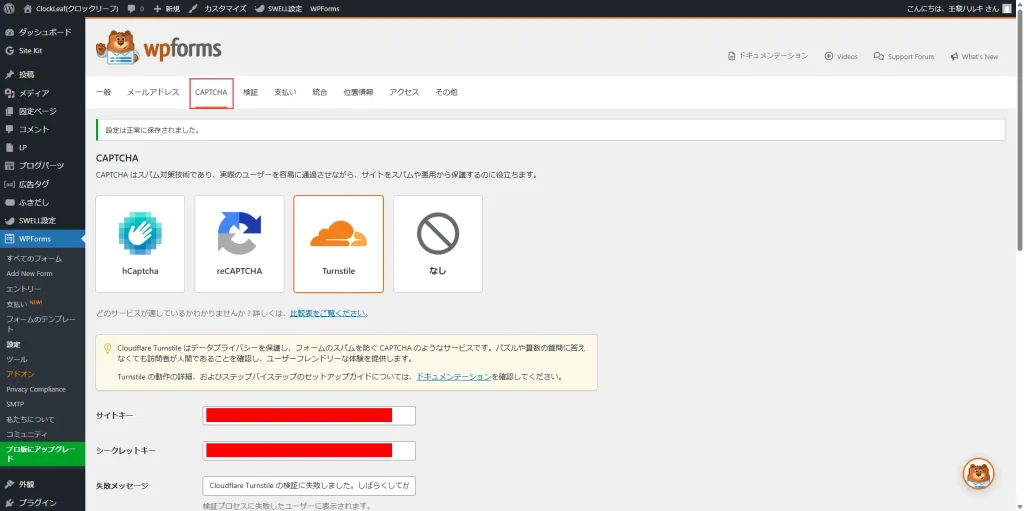The width and height of the screenshot is (1024, 511).
Task: Open the WPForms help mascot bubble
Action: click(x=978, y=473)
